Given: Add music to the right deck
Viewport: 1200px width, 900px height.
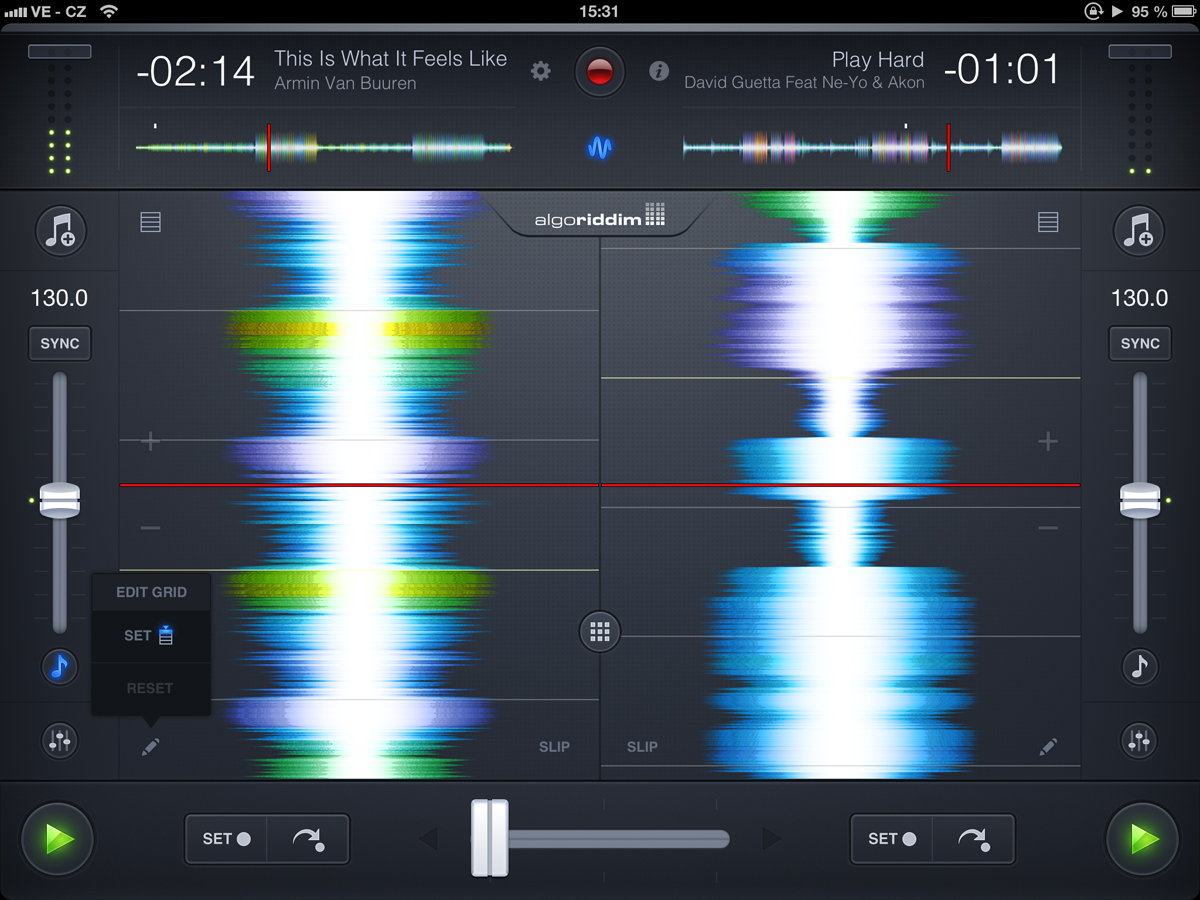Looking at the screenshot, I should (1138, 230).
